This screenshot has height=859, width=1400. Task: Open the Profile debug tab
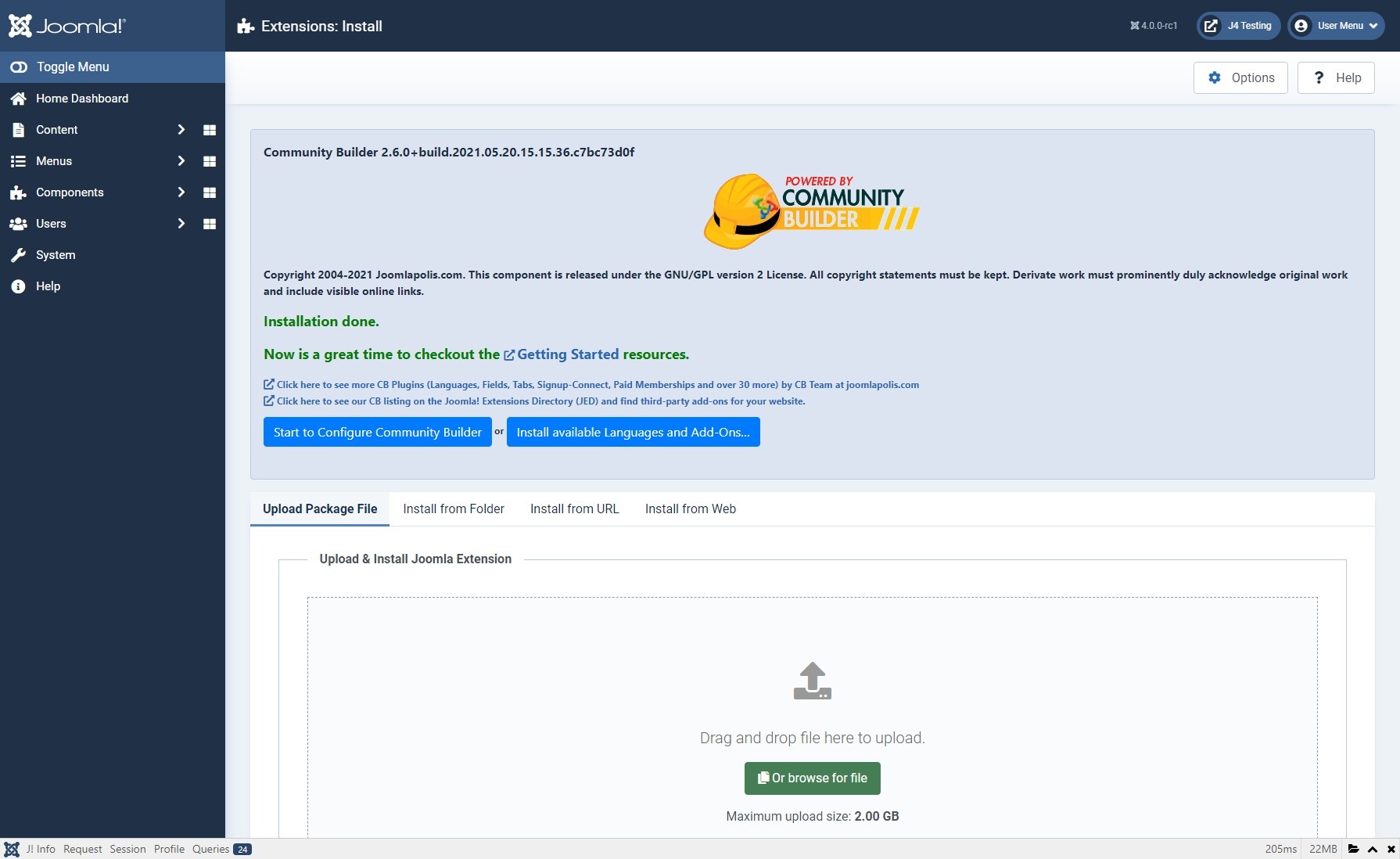coord(169,849)
